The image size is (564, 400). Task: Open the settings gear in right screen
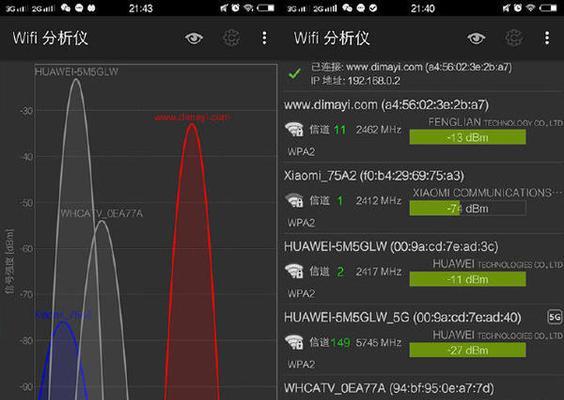point(514,38)
